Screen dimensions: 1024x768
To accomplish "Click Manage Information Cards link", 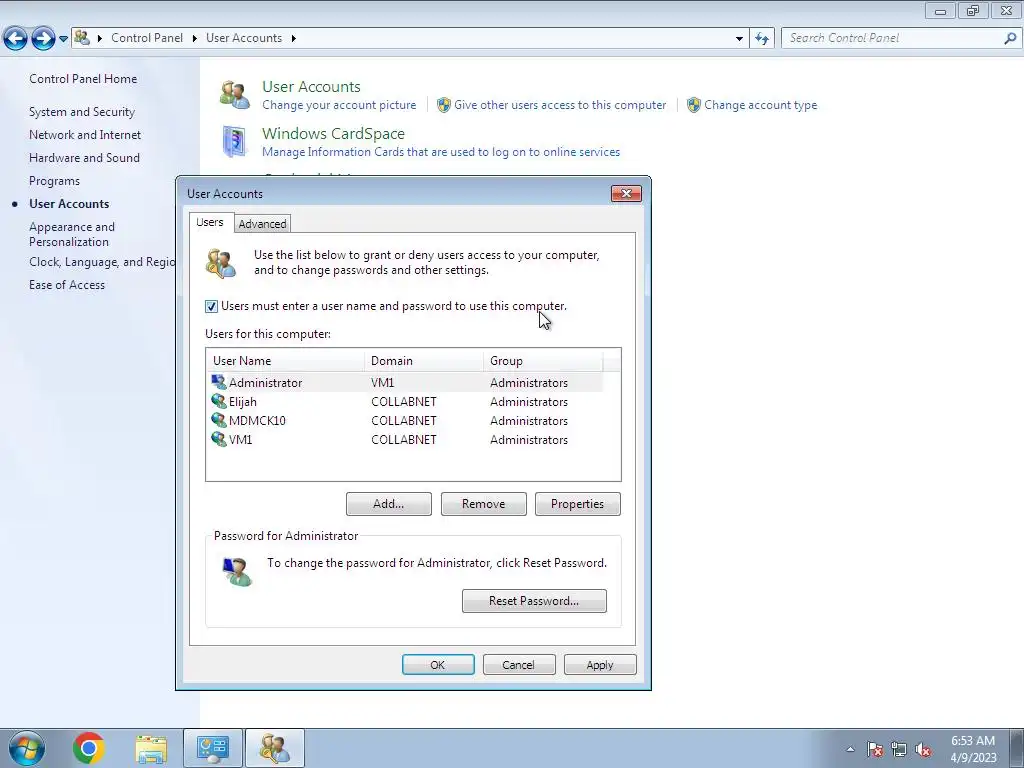I will 441,152.
